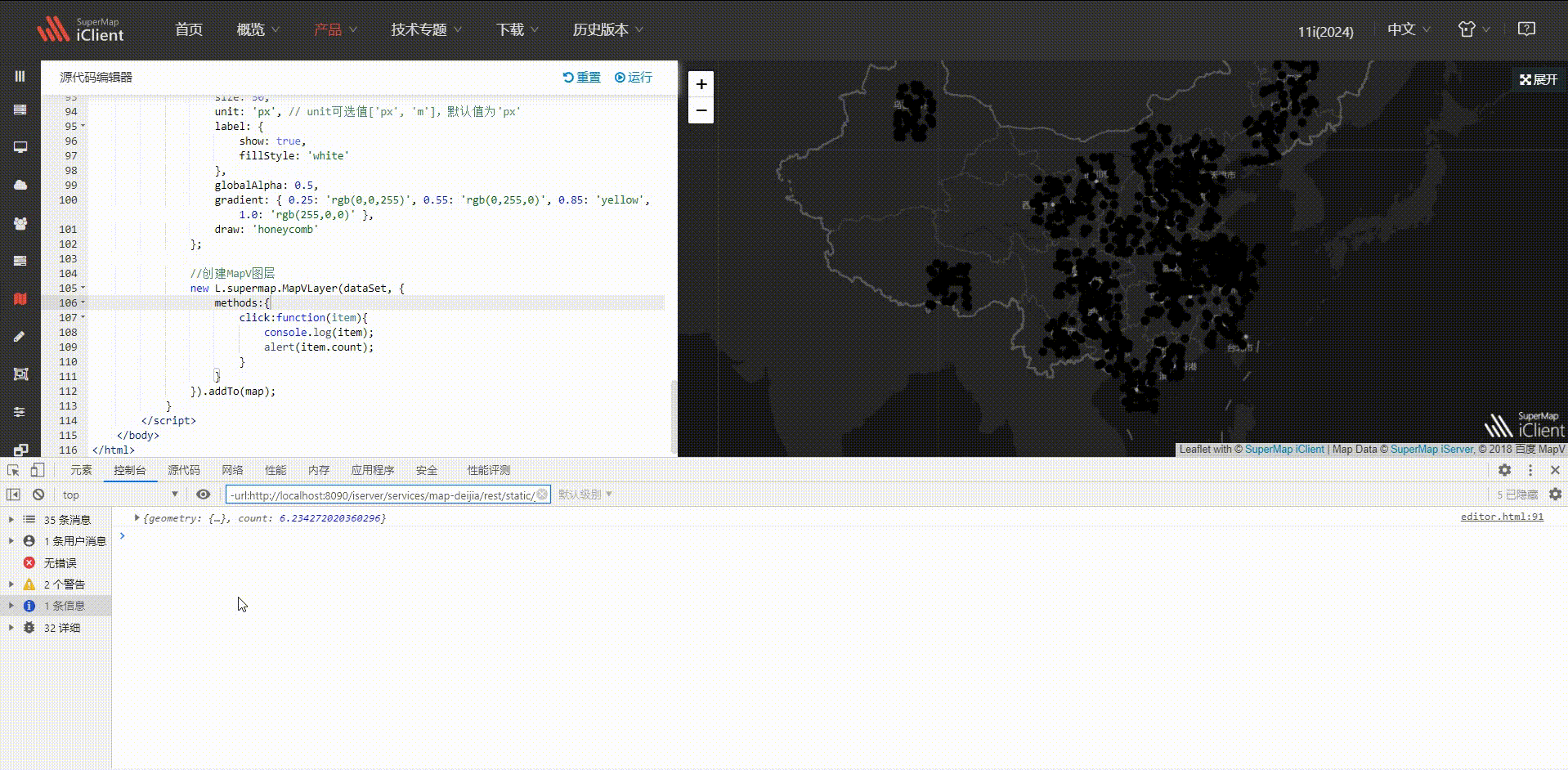
Task: Open the editor.html:91 source link
Action: coord(1502,517)
